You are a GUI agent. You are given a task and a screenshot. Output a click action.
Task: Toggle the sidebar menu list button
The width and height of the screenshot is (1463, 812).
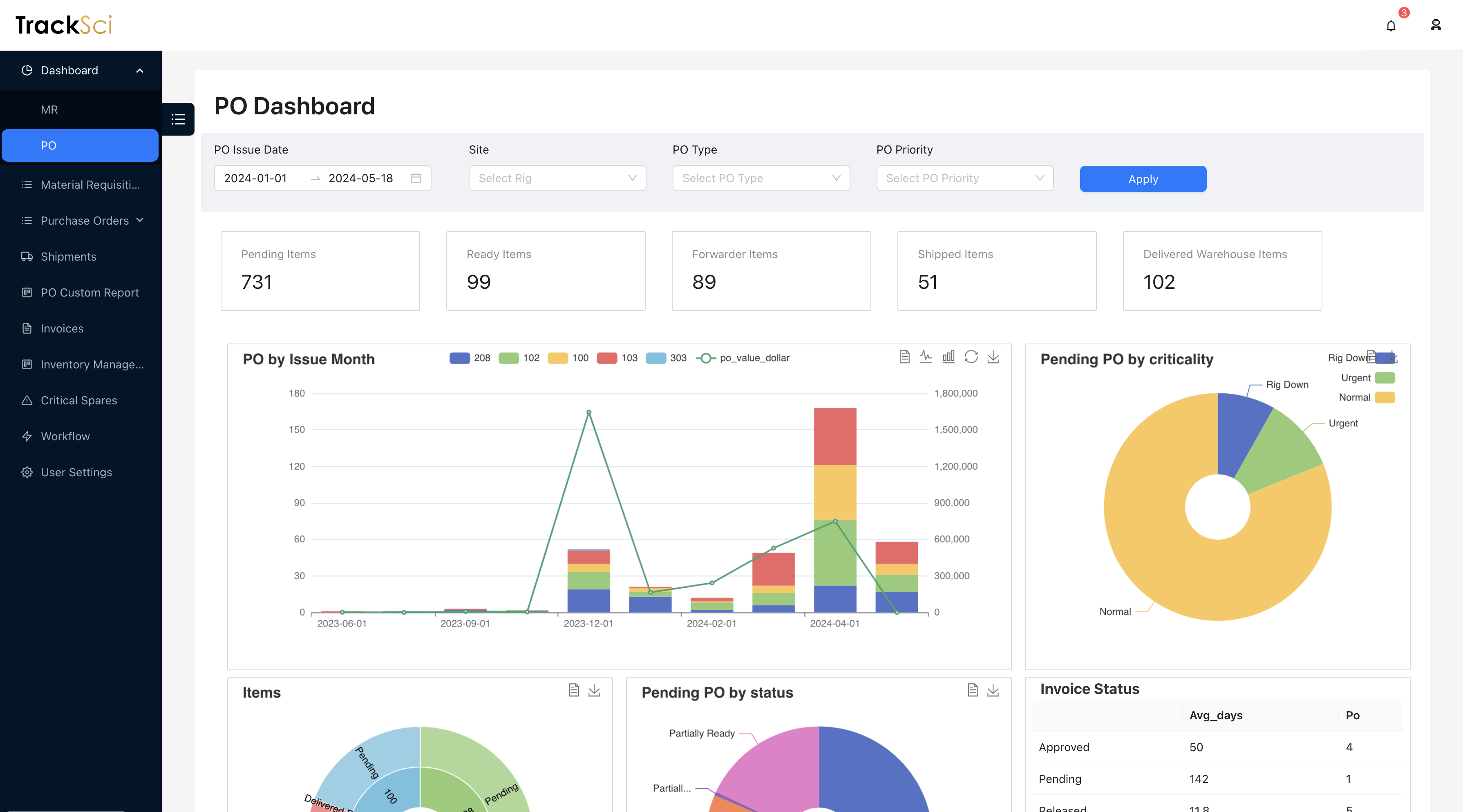tap(178, 119)
